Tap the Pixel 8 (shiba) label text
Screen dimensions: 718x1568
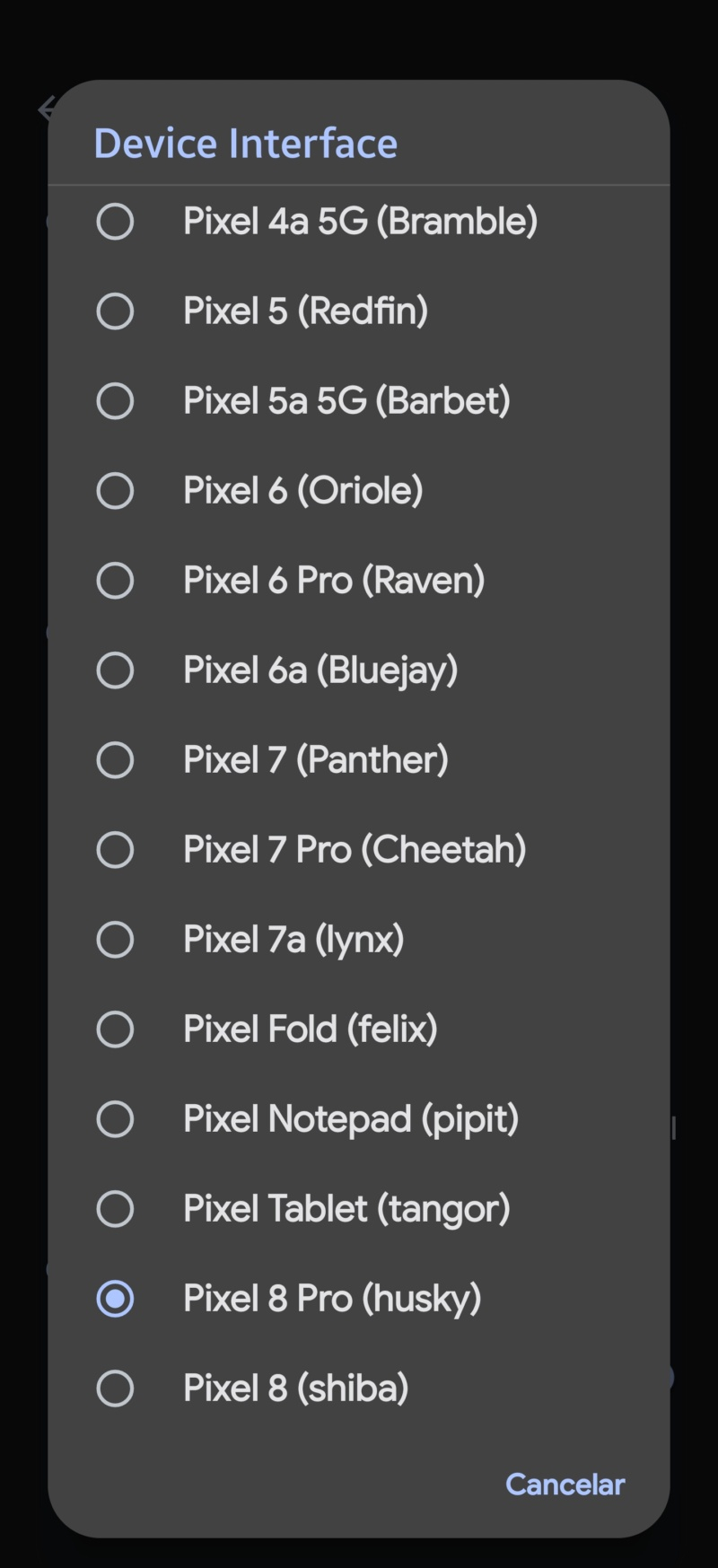pyautogui.click(x=296, y=1388)
